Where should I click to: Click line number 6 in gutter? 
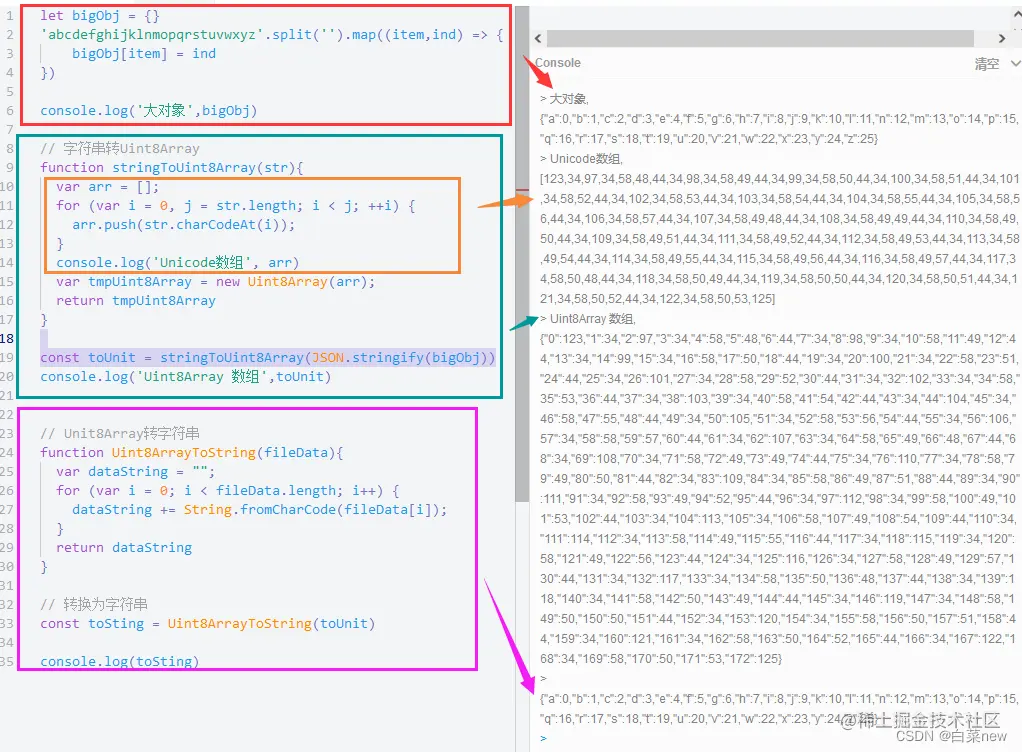[9, 111]
